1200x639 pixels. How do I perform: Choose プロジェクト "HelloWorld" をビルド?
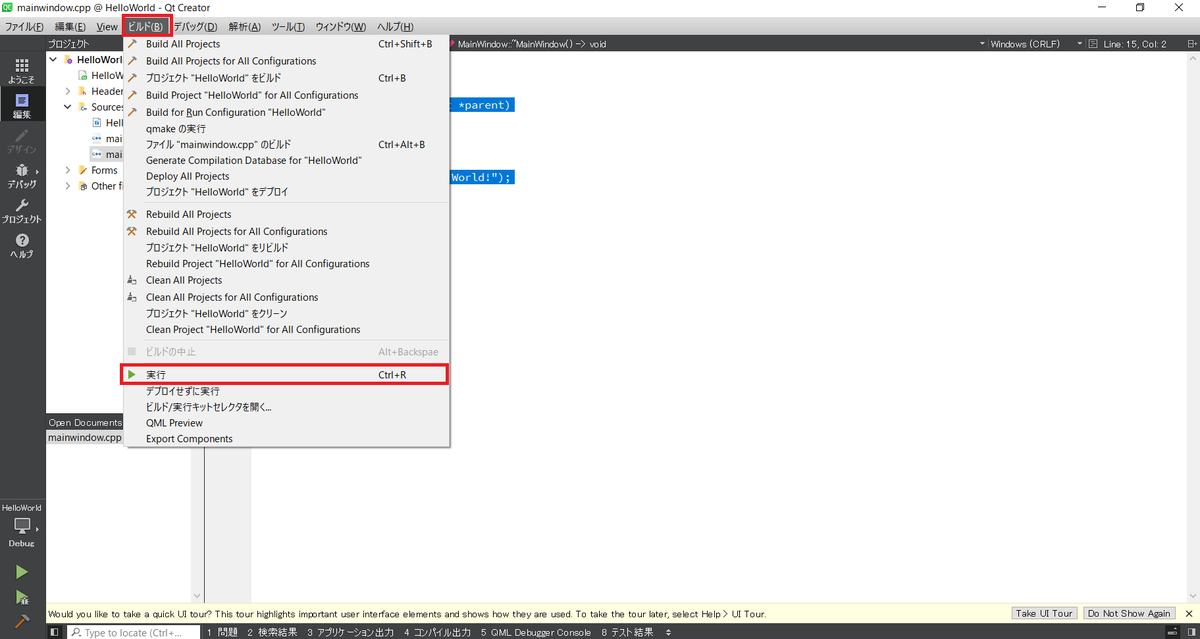coord(286,78)
